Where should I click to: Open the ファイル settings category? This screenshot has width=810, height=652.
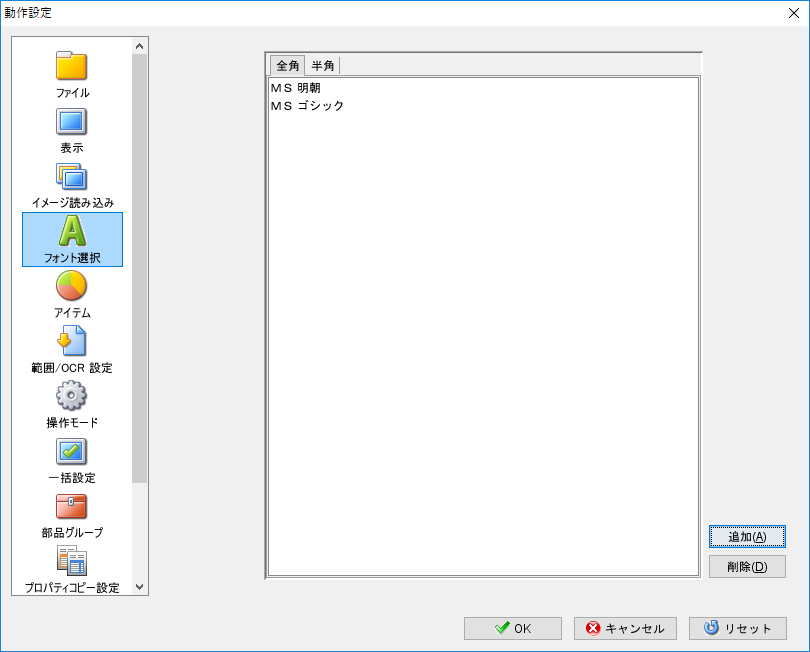[x=72, y=74]
